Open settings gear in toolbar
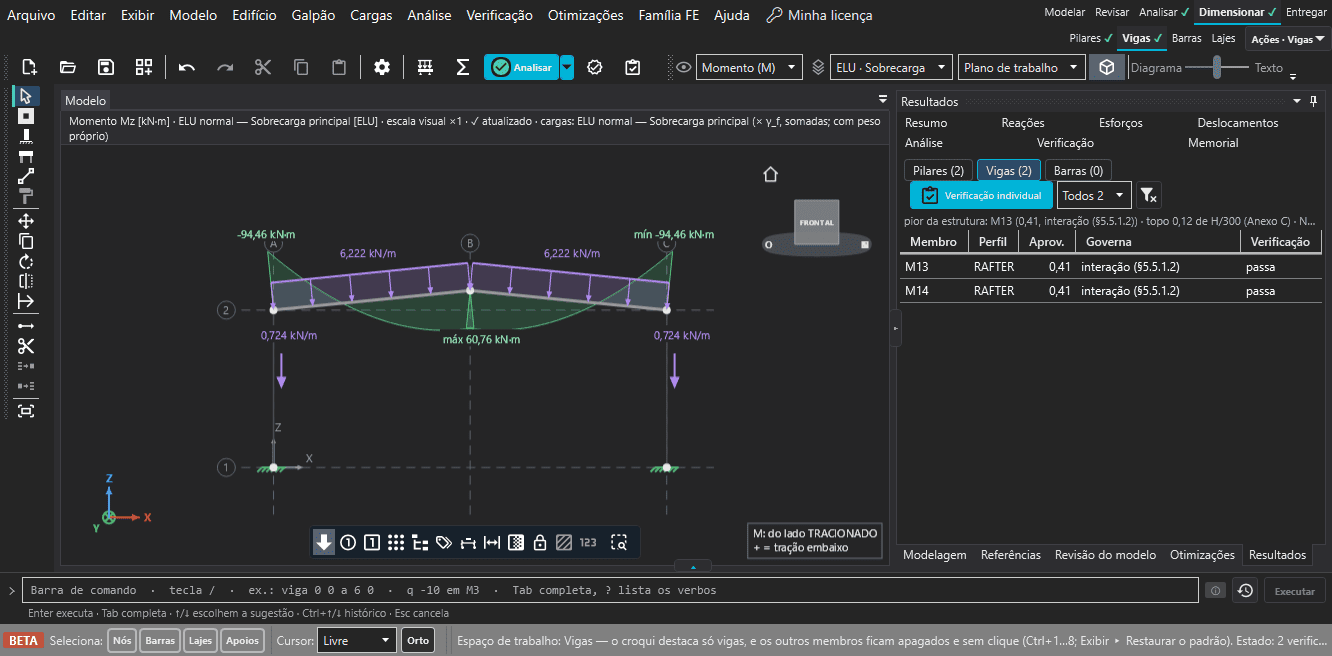The height and width of the screenshot is (656, 1332). (x=382, y=67)
